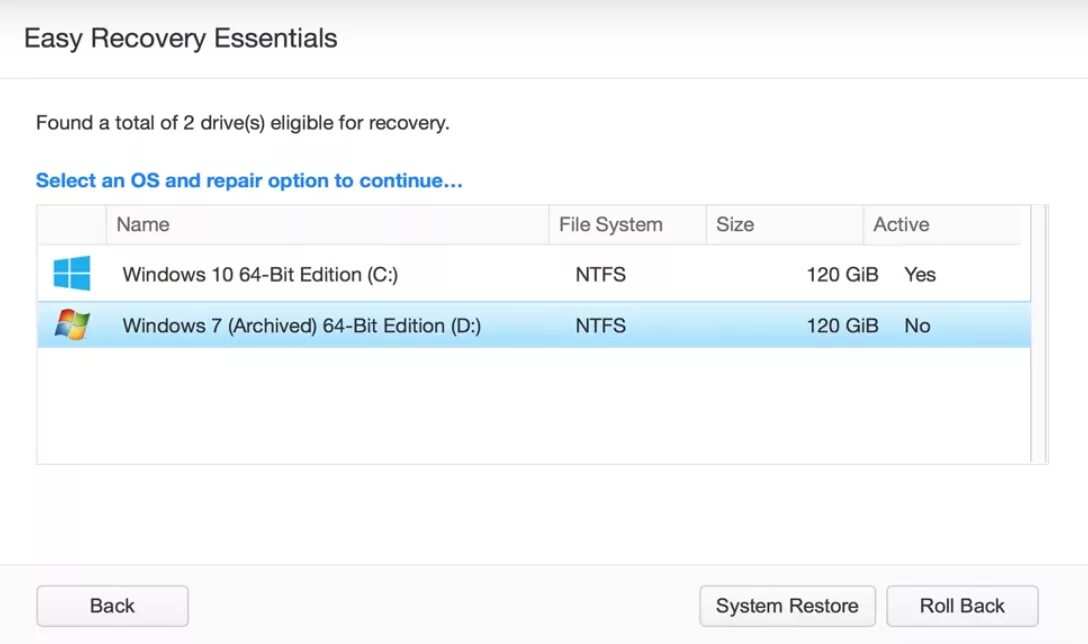Click the empty area of drive list
The image size is (1088, 644).
[x=530, y=405]
